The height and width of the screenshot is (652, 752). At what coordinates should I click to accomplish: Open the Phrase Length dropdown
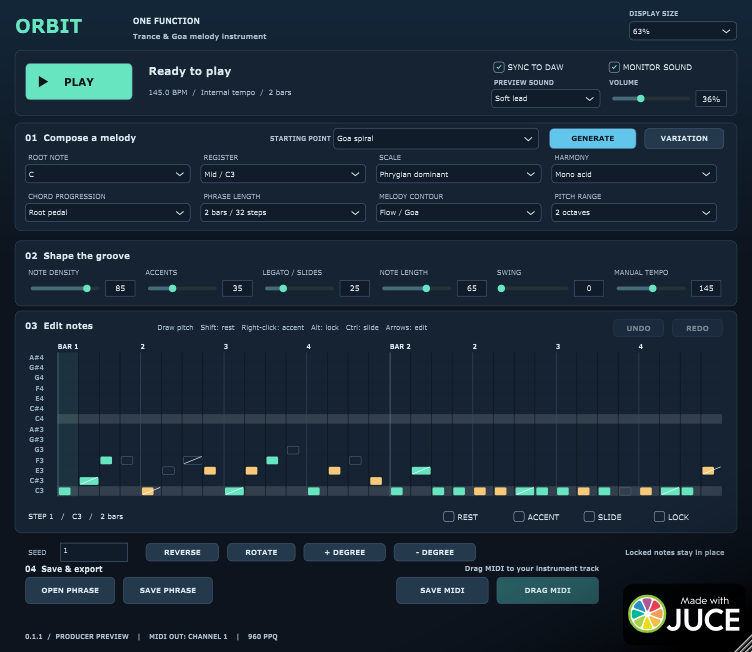pos(283,213)
